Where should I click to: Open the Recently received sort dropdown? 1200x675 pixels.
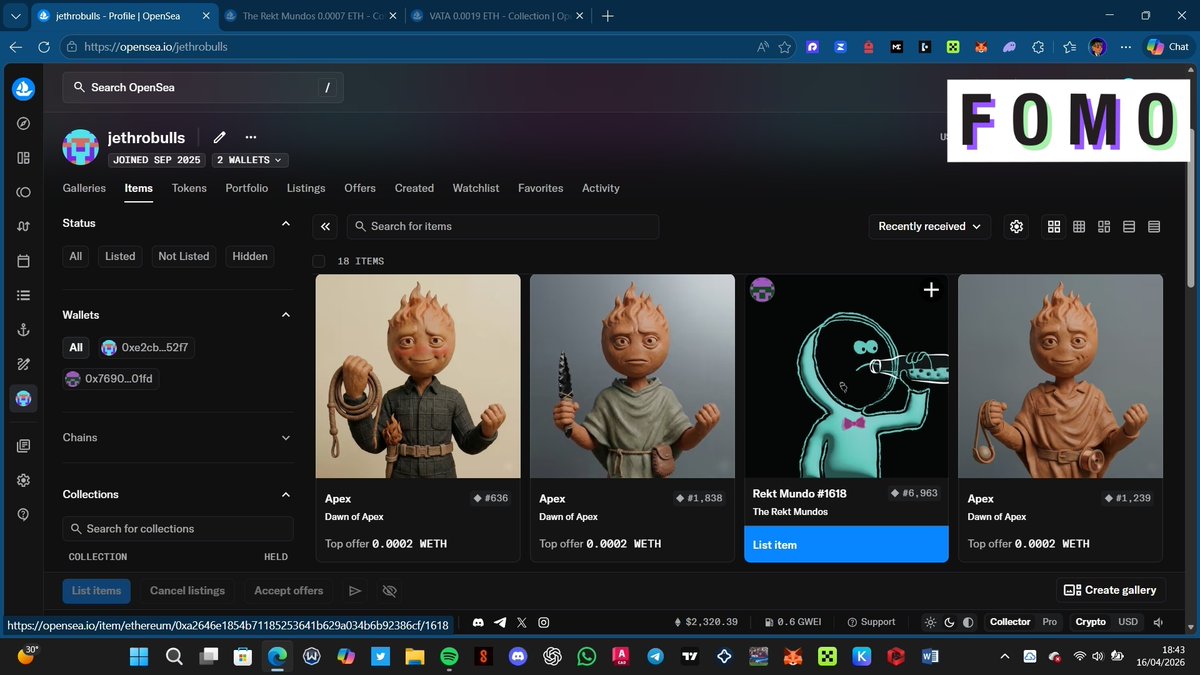coord(930,227)
